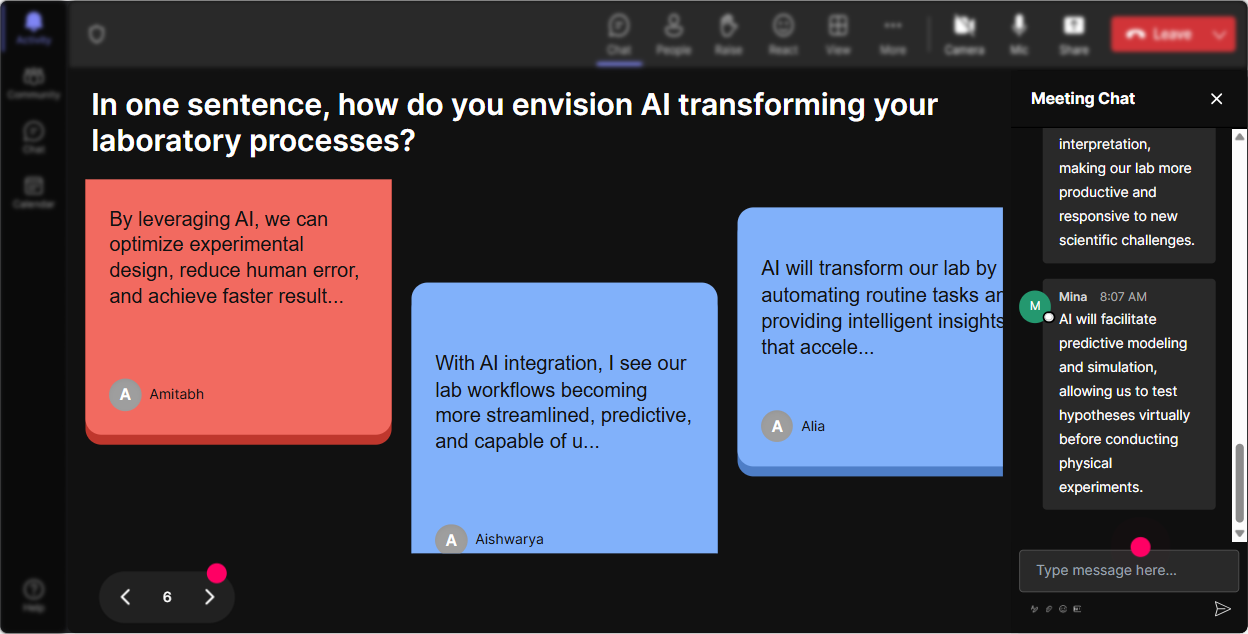Raise your hand in the meeting

pyautogui.click(x=728, y=34)
